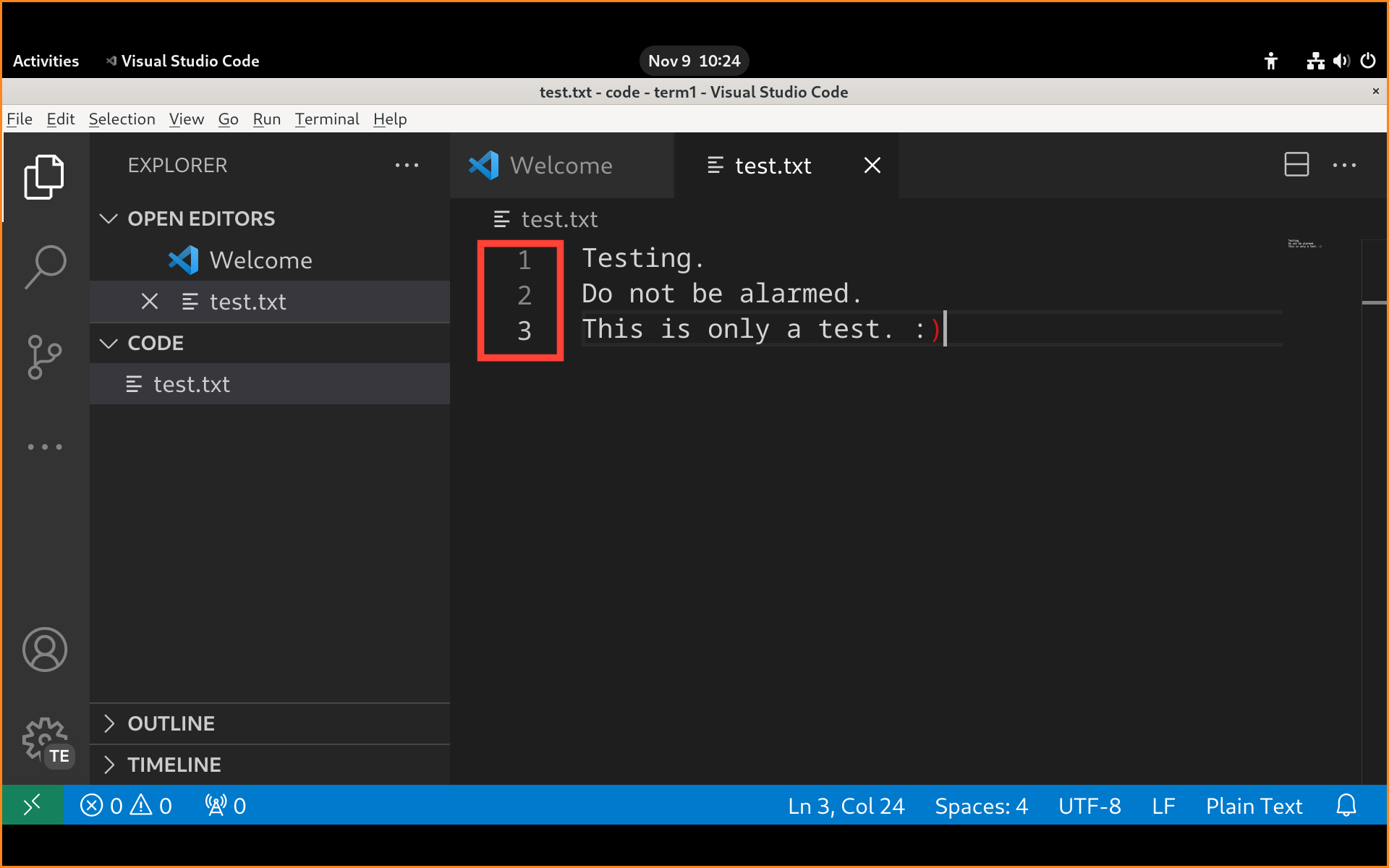The height and width of the screenshot is (868, 1389).
Task: Click the Plain Text language mode
Action: (x=1254, y=806)
